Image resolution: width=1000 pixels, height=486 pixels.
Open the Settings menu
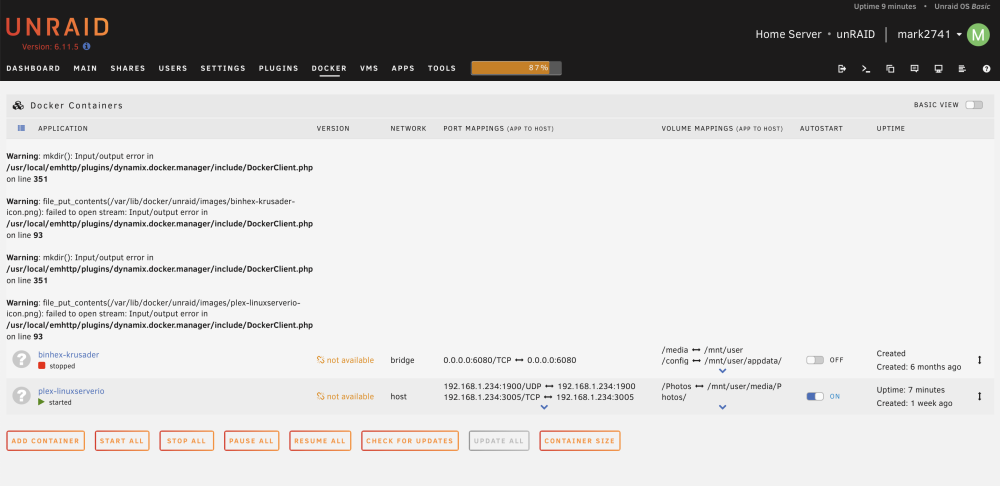click(223, 68)
